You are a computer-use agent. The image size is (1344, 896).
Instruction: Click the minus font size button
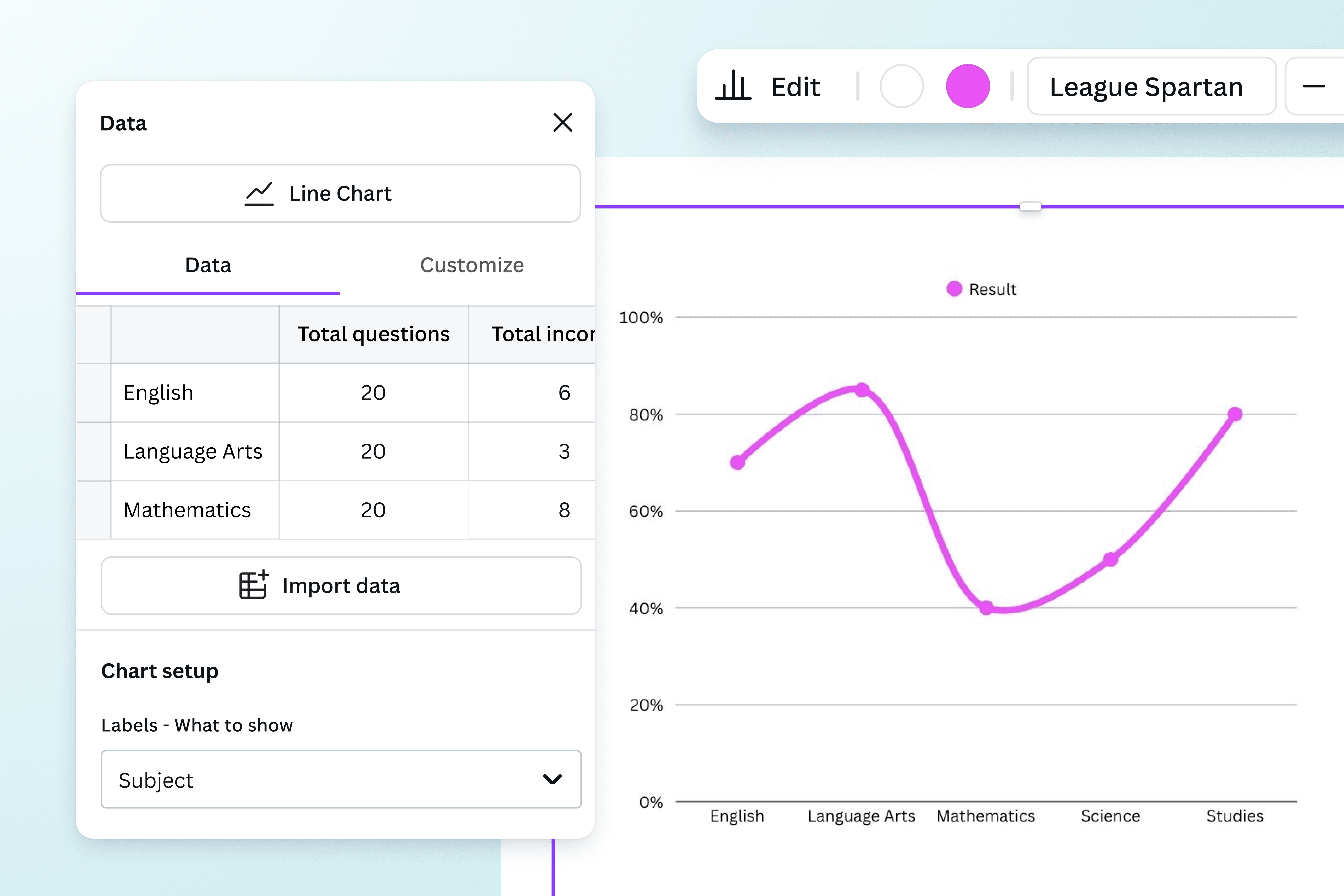[x=1314, y=86]
